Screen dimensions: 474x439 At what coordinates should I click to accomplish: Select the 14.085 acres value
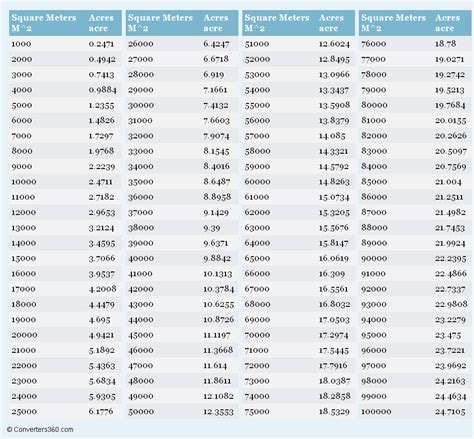click(x=332, y=136)
